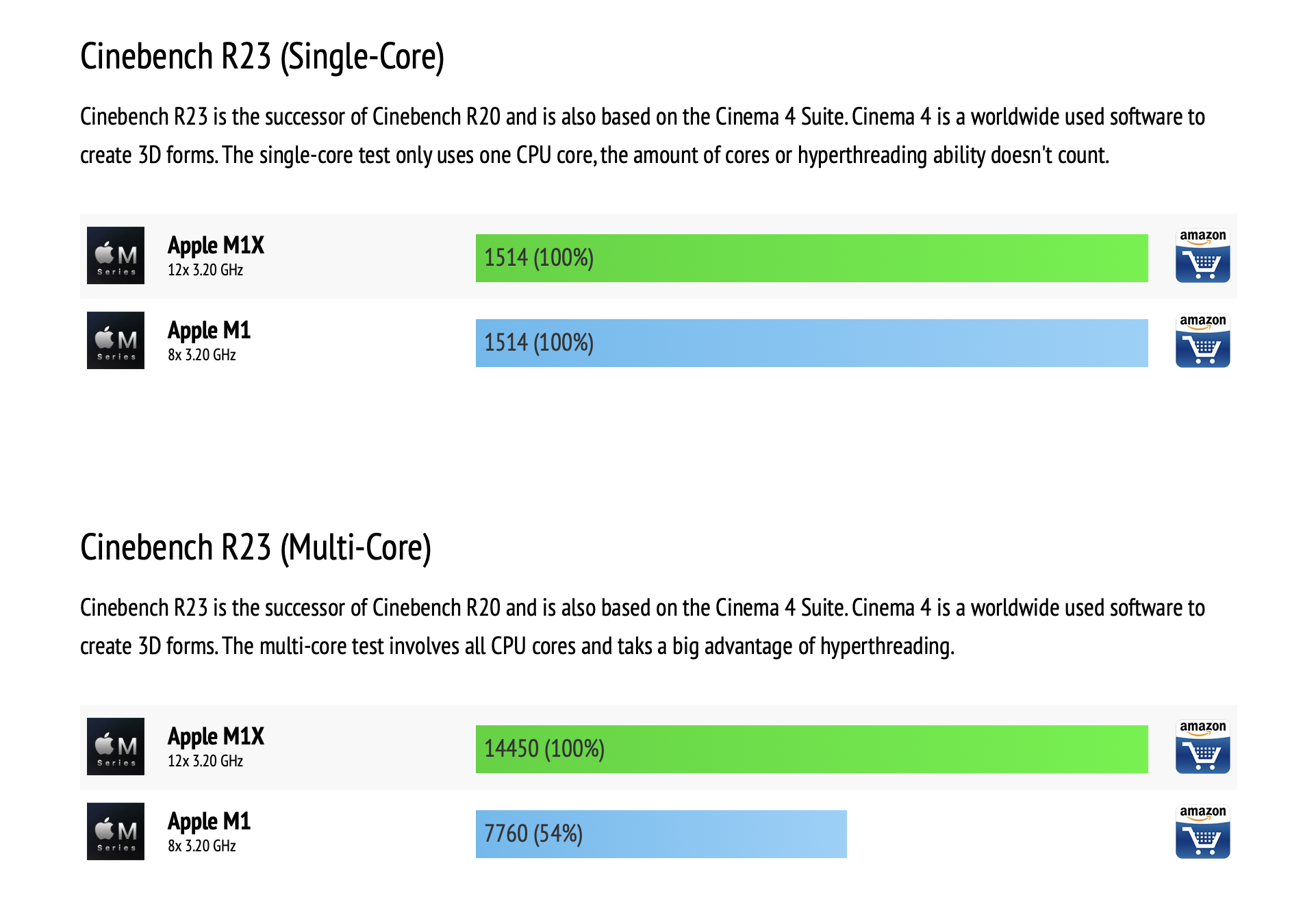Open Apple M1X link in single-core results
The height and width of the screenshot is (915, 1316).
click(x=216, y=245)
